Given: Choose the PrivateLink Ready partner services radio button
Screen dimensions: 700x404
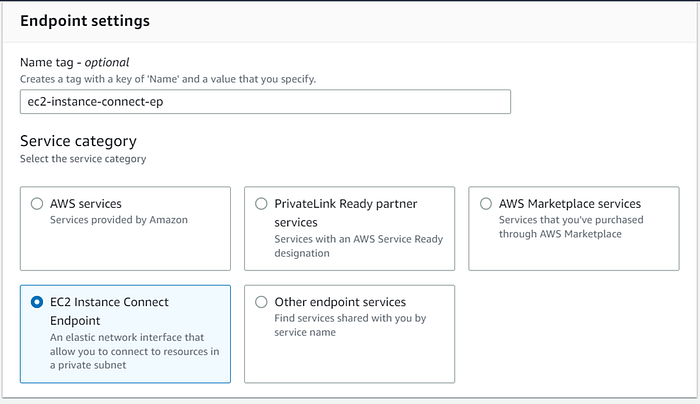Looking at the screenshot, I should (x=261, y=204).
